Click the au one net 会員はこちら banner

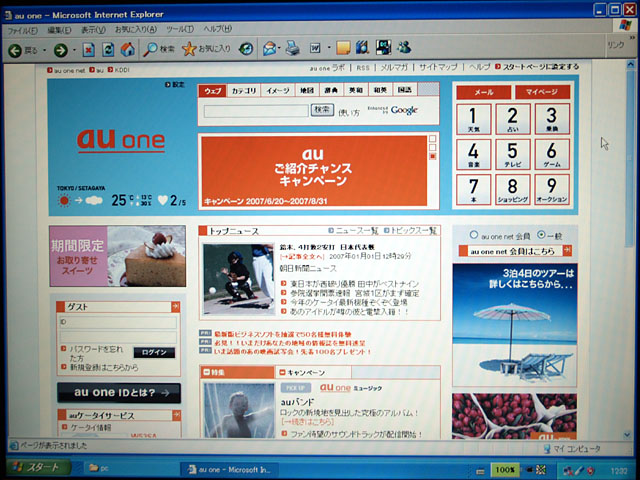515,251
